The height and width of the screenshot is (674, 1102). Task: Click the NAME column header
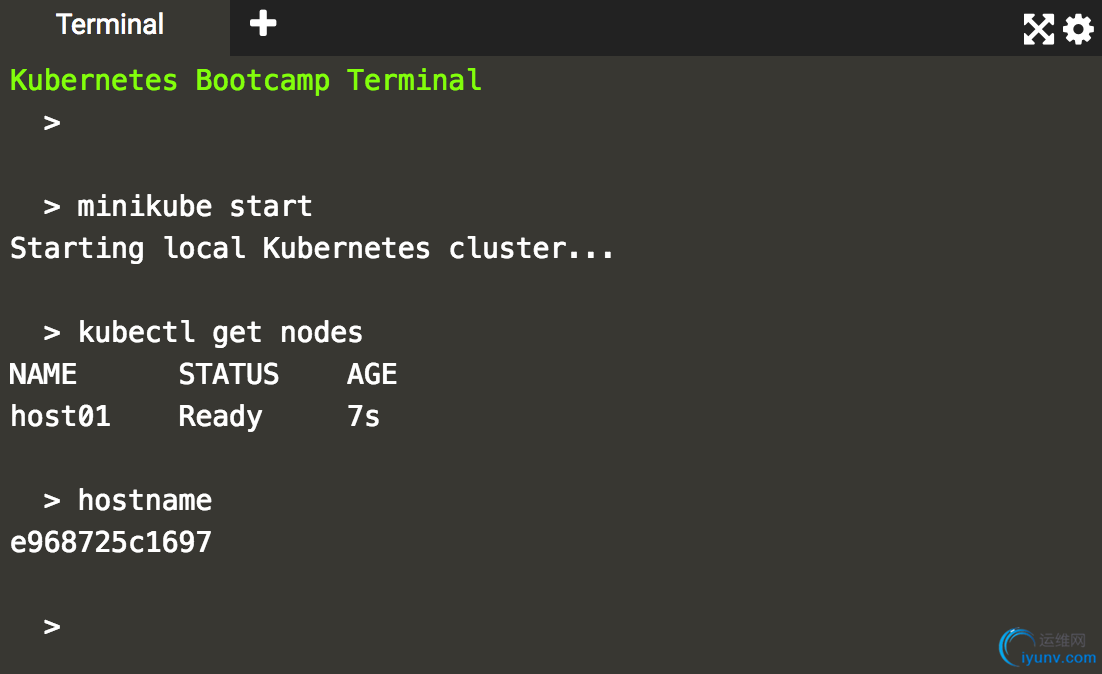pyautogui.click(x=43, y=374)
